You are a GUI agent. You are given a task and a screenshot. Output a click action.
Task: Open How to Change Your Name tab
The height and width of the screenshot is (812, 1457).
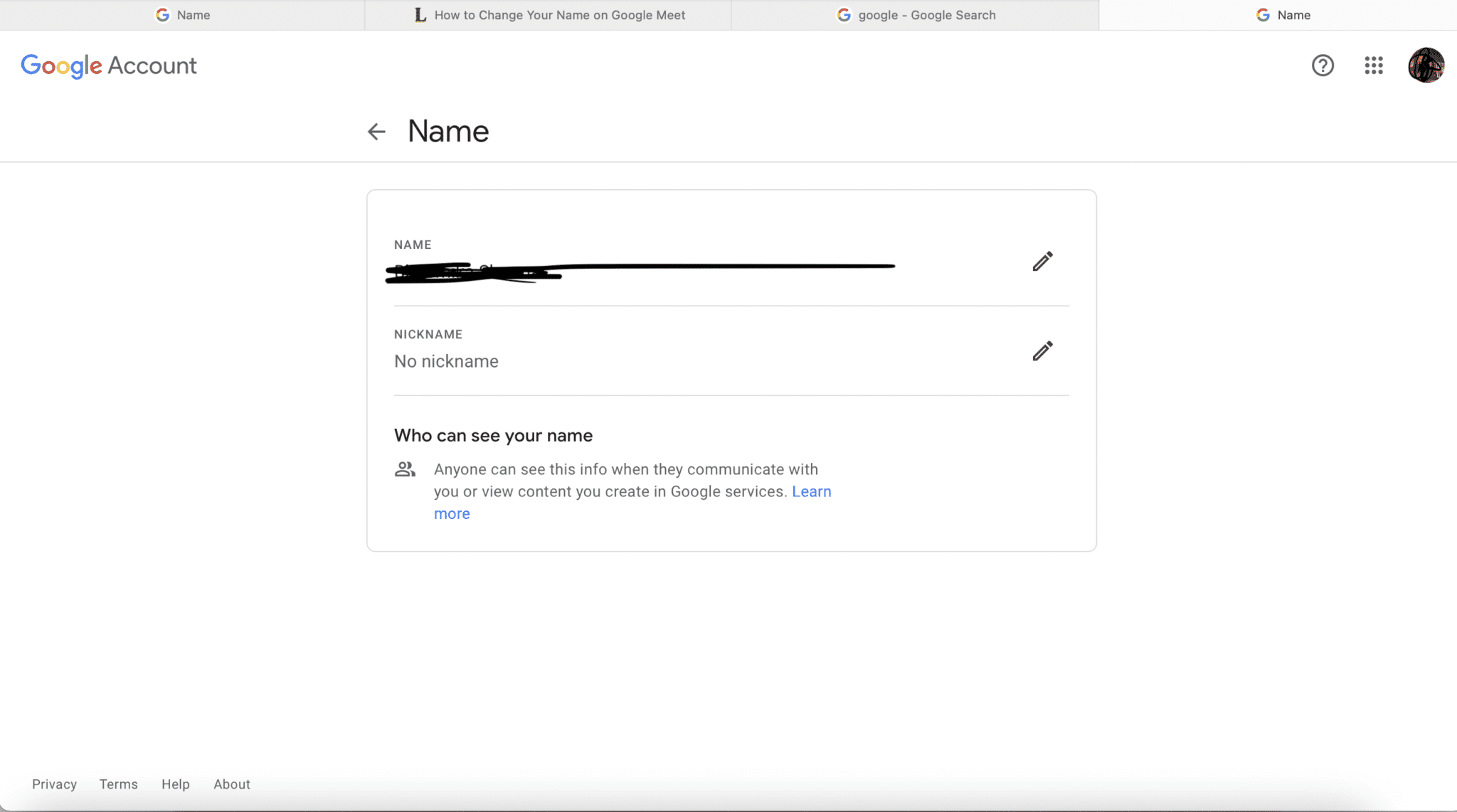coord(549,15)
